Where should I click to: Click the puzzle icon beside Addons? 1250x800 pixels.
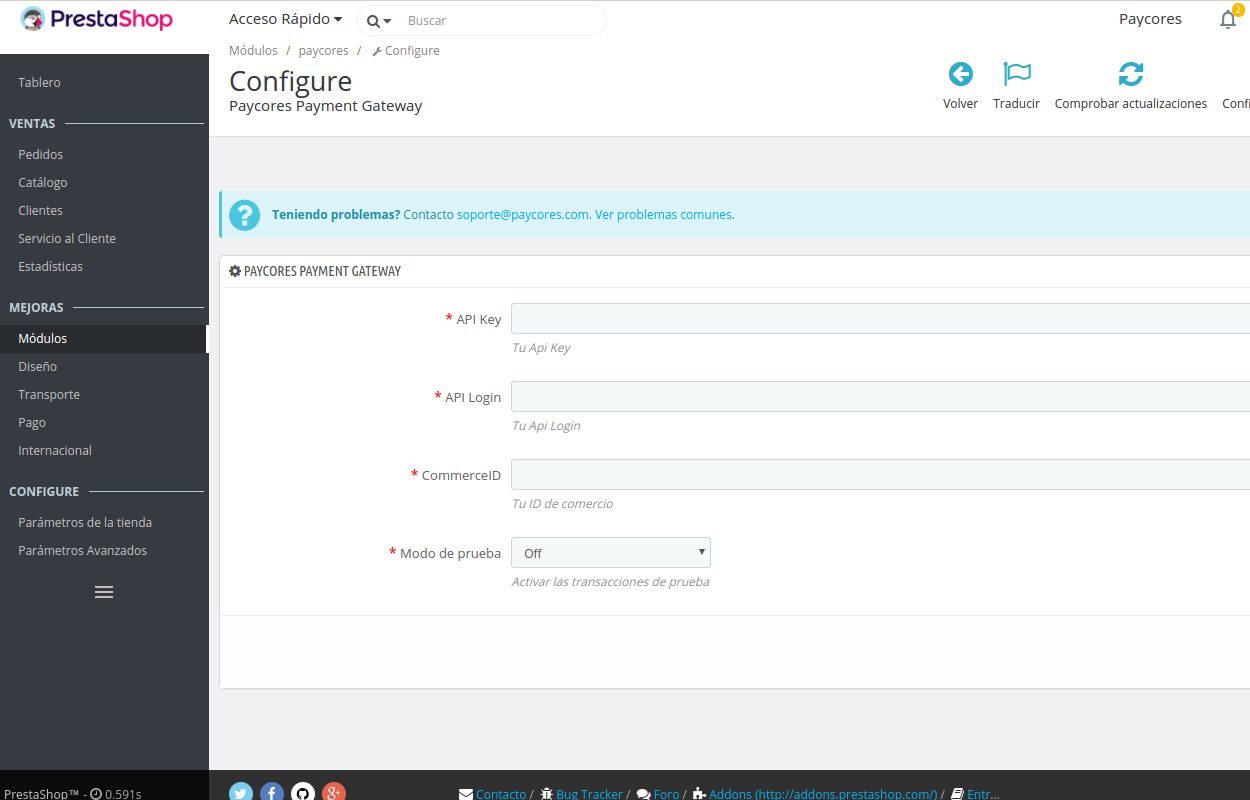pyautogui.click(x=699, y=794)
